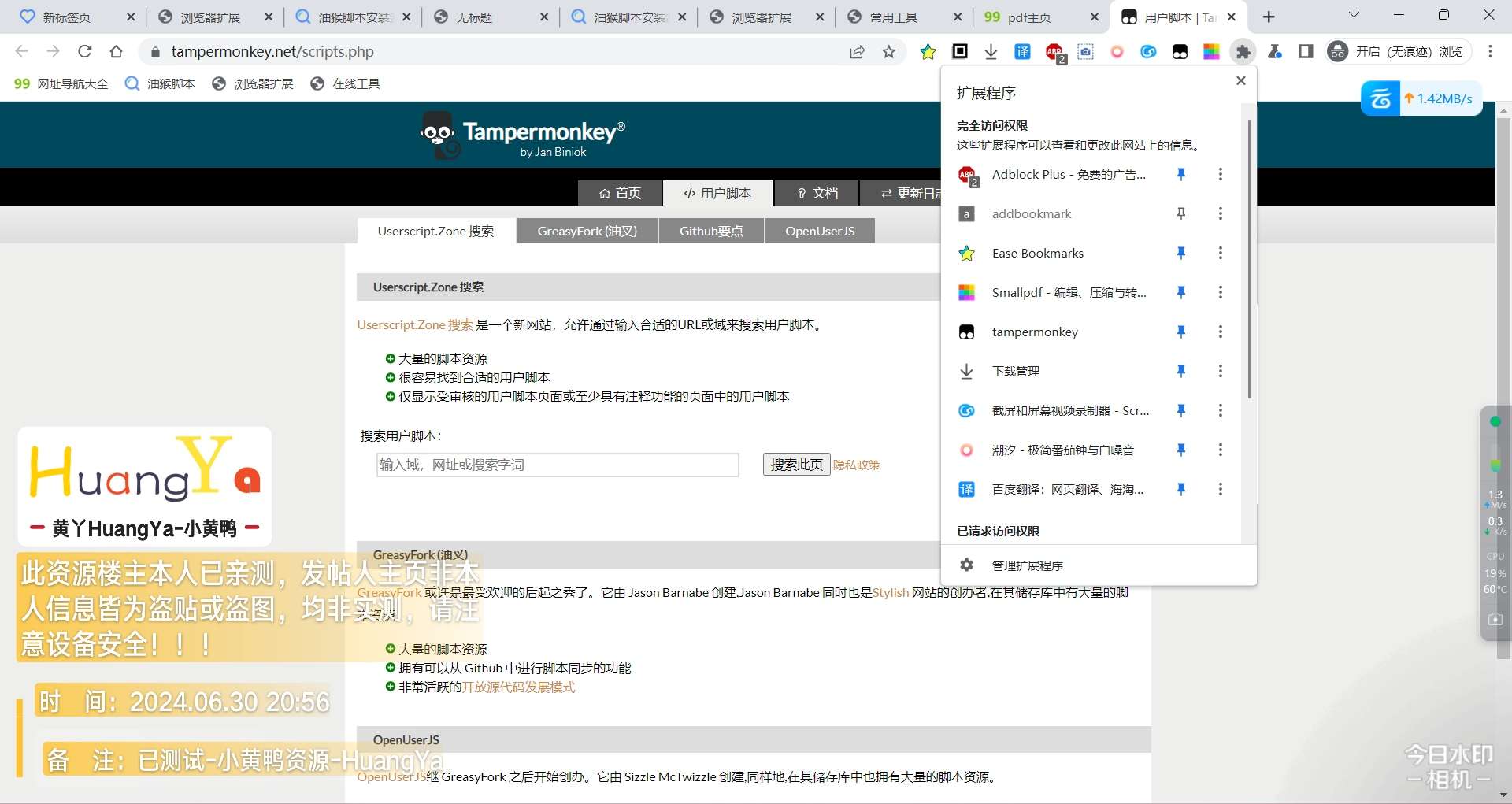
Task: Click the 搜索此页 button
Action: point(795,465)
